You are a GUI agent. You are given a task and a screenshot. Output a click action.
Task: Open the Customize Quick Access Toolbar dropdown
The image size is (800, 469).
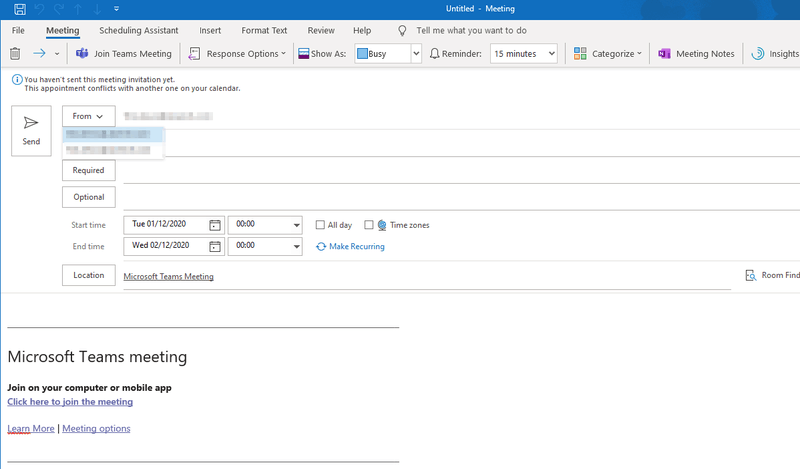tap(116, 9)
